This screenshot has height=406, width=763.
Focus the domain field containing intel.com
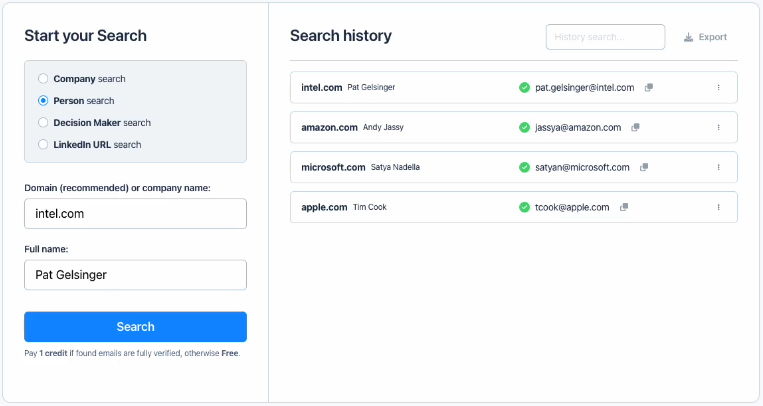[135, 214]
